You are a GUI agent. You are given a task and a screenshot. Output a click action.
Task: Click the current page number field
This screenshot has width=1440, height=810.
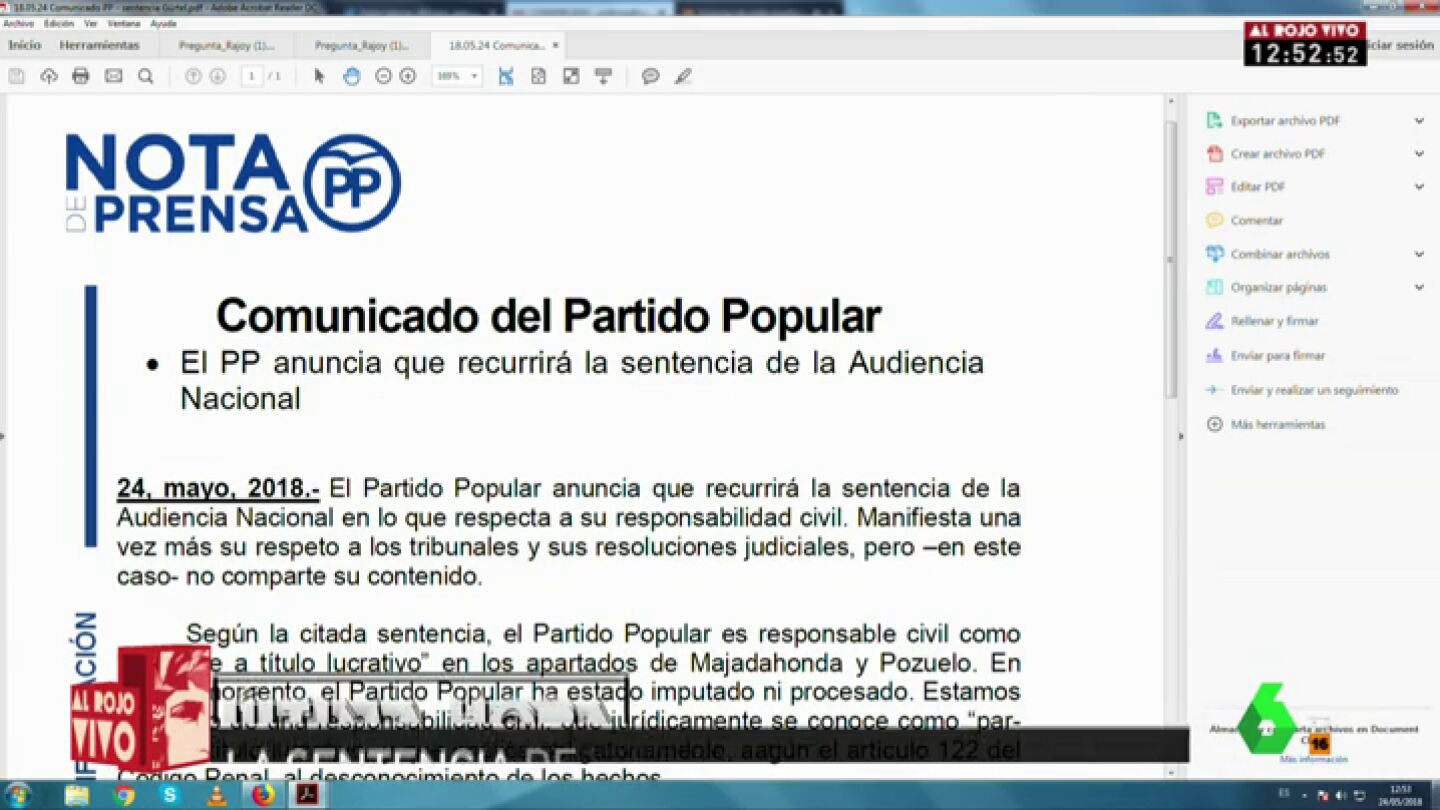click(252, 76)
